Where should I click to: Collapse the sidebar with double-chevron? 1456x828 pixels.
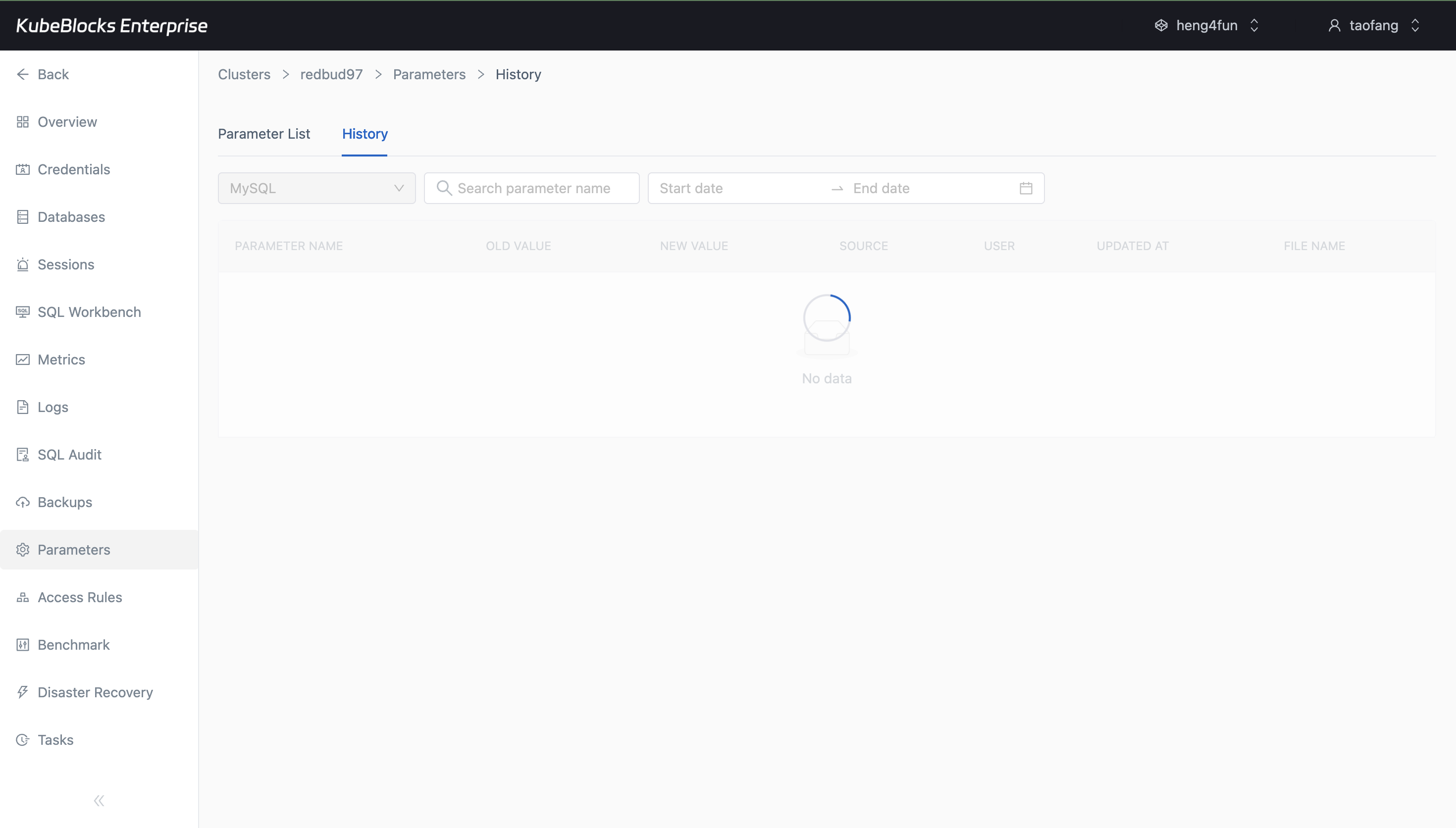pyautogui.click(x=99, y=801)
